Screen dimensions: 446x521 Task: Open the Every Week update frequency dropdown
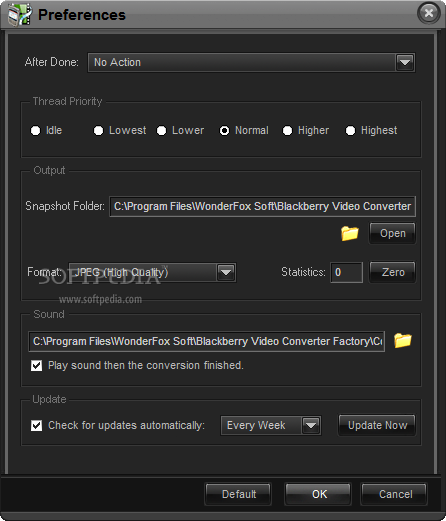point(311,425)
